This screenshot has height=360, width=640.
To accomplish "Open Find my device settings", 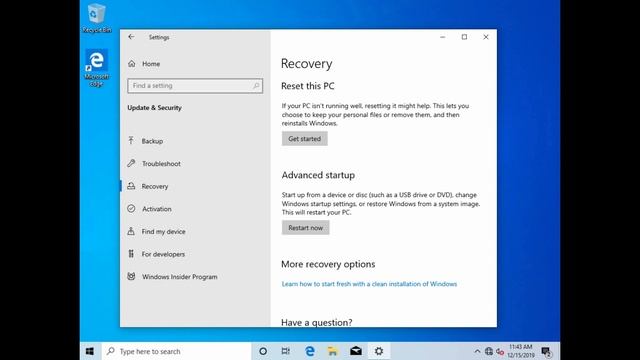I will [156, 231].
